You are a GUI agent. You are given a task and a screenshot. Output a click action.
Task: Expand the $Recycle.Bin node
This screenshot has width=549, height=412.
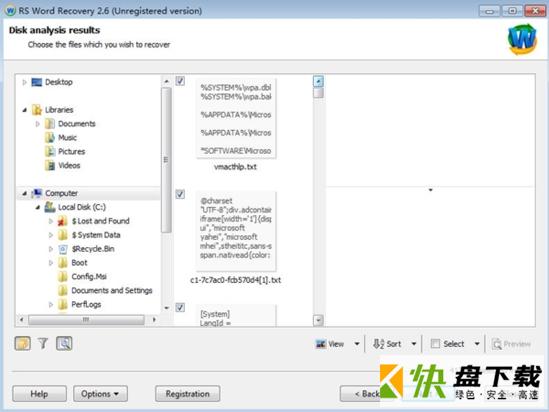[51, 249]
